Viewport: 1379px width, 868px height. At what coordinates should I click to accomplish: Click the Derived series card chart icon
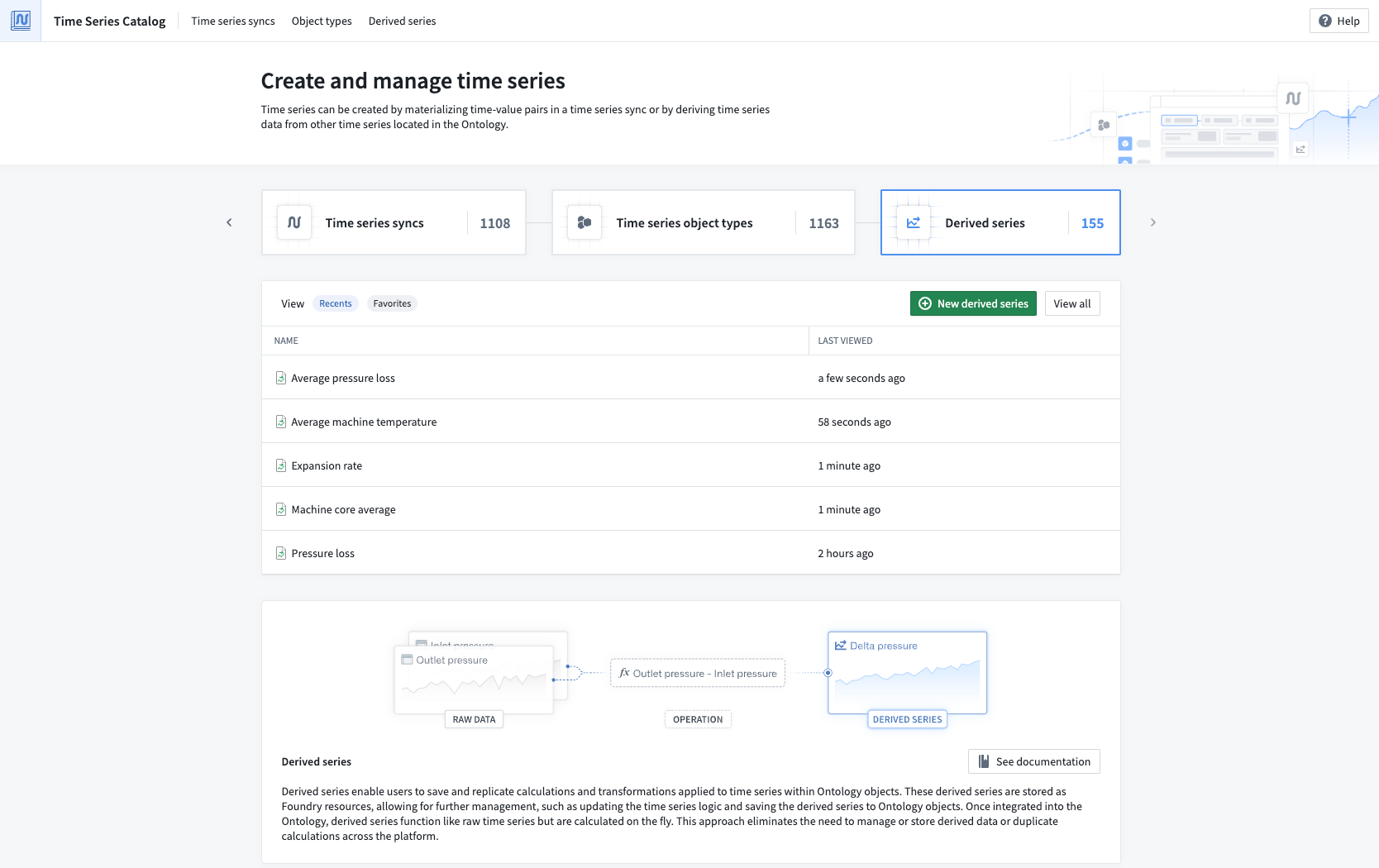[x=914, y=222]
